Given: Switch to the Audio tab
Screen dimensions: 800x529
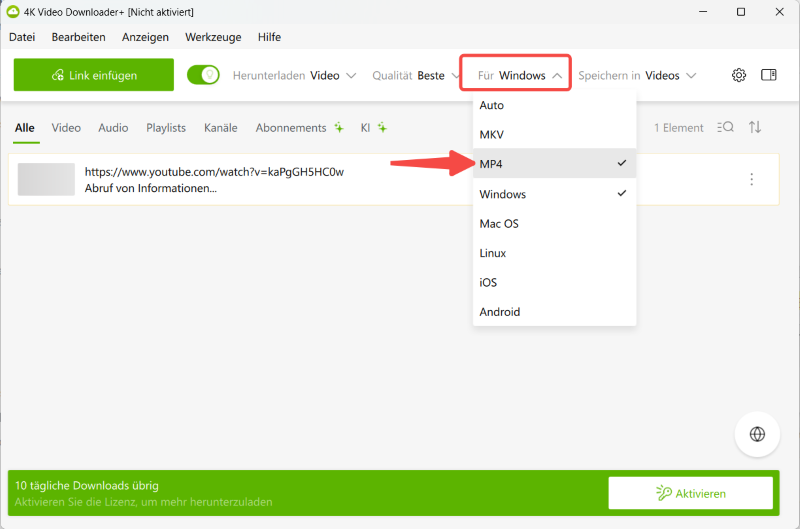Looking at the screenshot, I should click(113, 128).
